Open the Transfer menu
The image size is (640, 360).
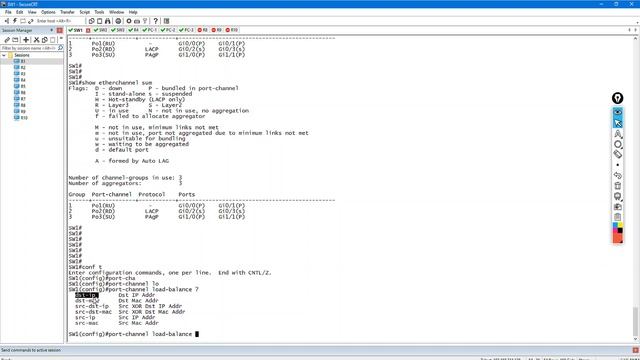coord(67,12)
